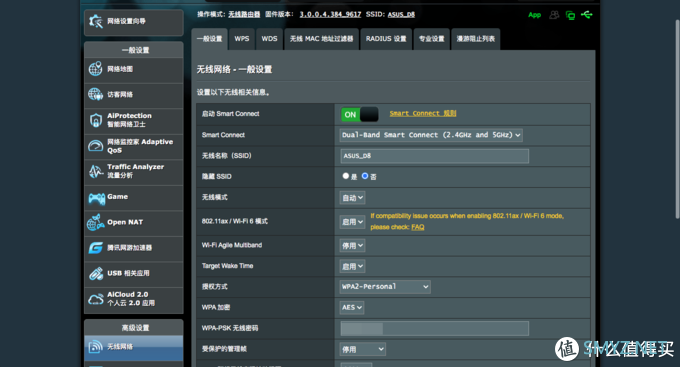The image size is (680, 367).
Task: Click the USB status icon in header
Action: point(586,15)
